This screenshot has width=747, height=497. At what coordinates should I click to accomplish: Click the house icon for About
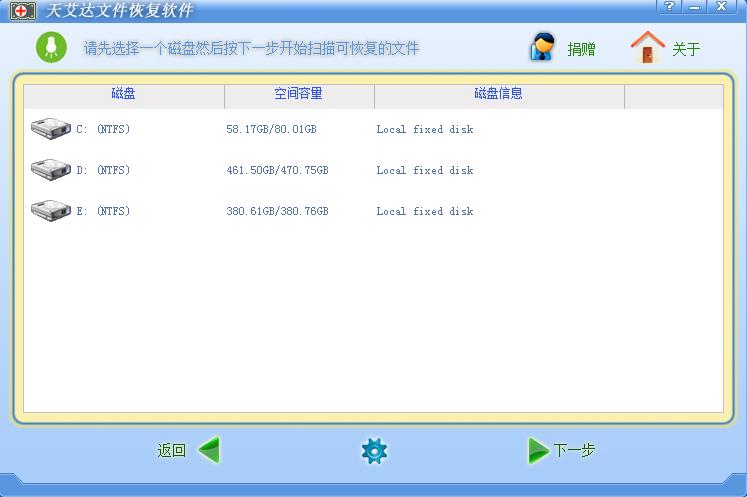(x=647, y=47)
